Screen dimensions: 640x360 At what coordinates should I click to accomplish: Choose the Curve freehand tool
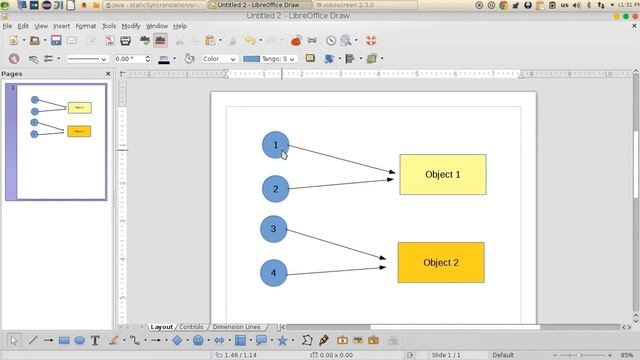coord(114,340)
